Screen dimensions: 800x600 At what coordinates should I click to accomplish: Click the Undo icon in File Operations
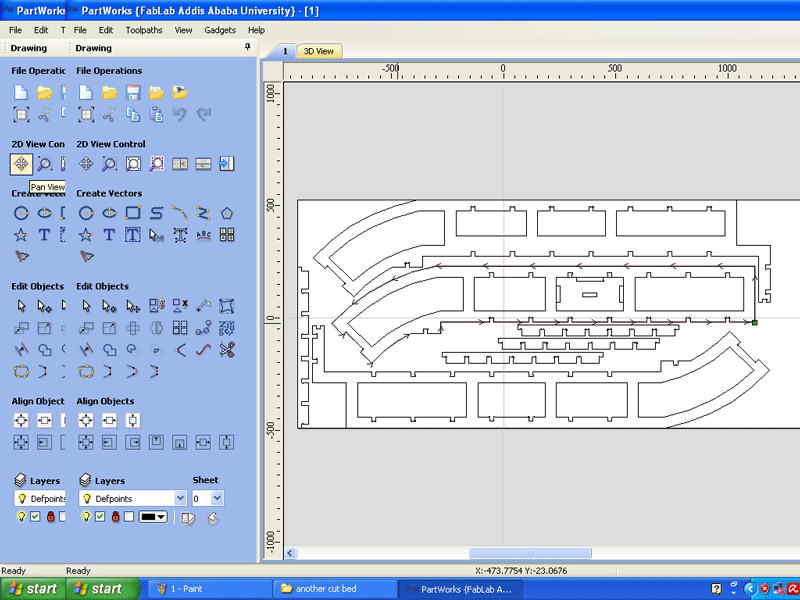(x=181, y=114)
